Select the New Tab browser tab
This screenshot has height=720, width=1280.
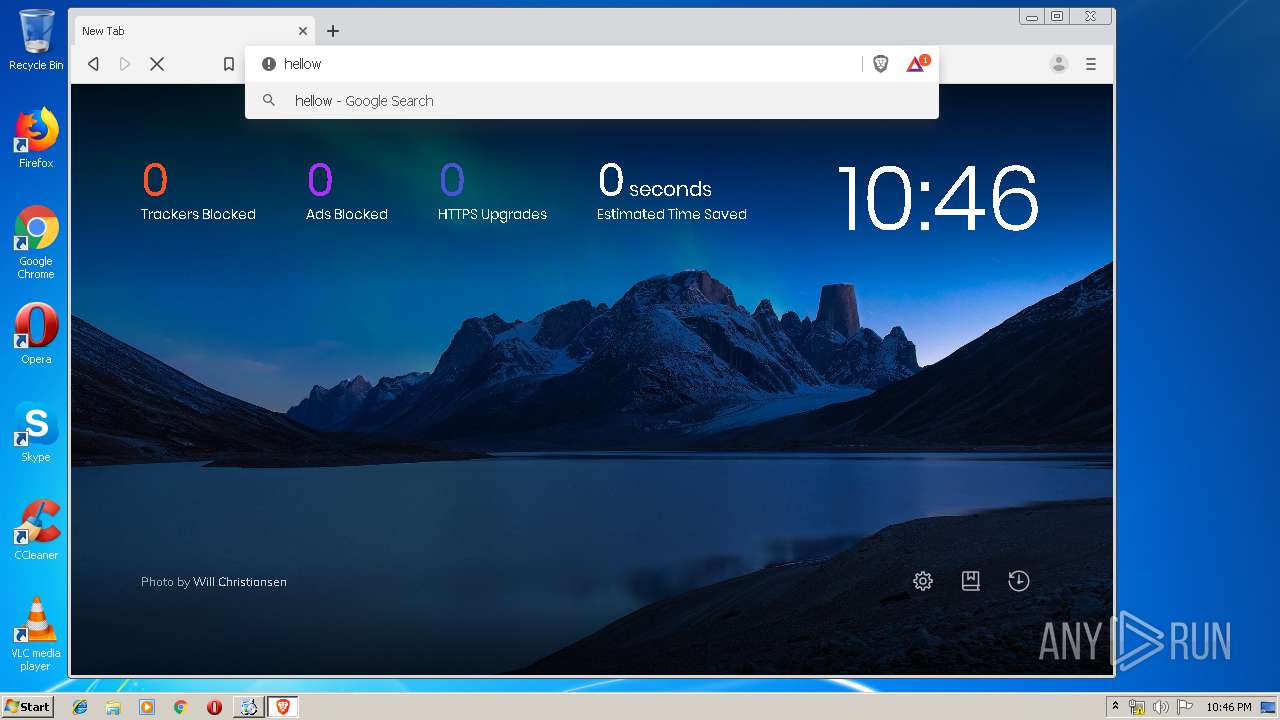point(195,31)
